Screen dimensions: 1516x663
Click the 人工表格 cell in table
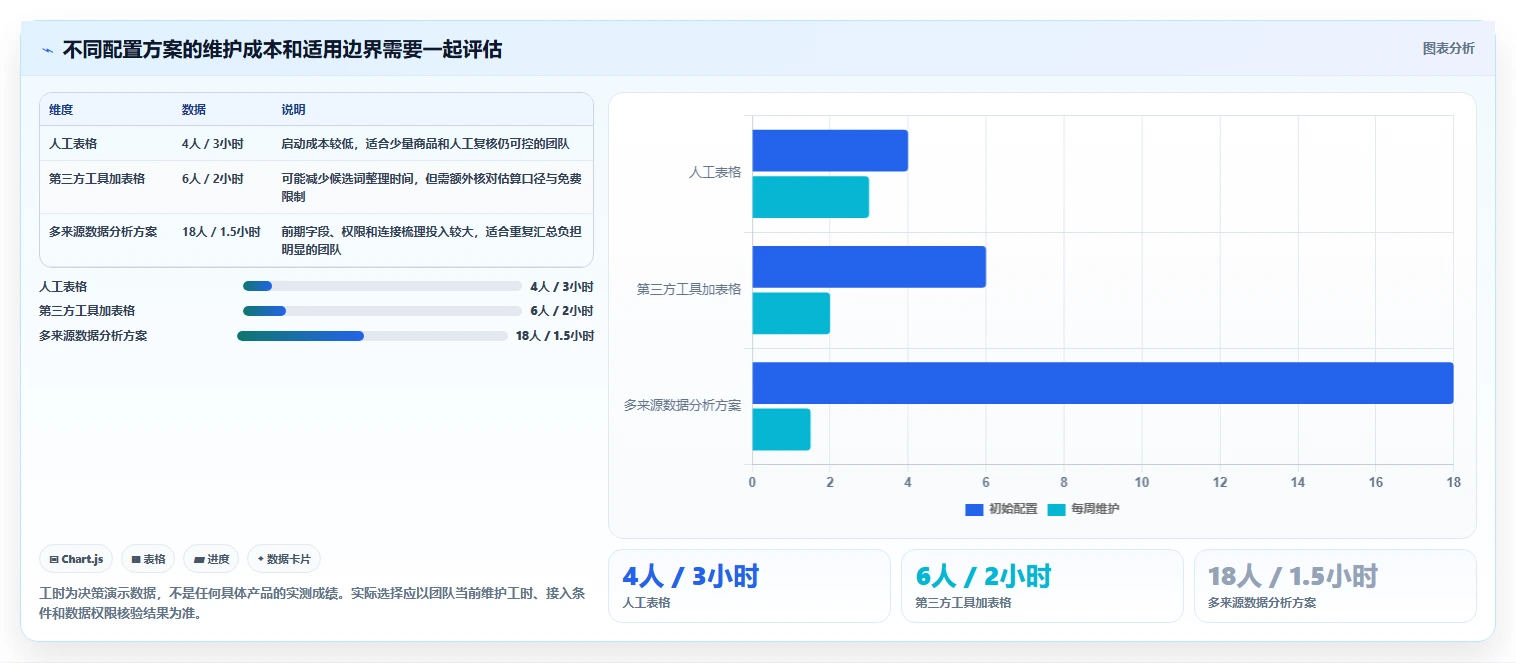click(73, 144)
